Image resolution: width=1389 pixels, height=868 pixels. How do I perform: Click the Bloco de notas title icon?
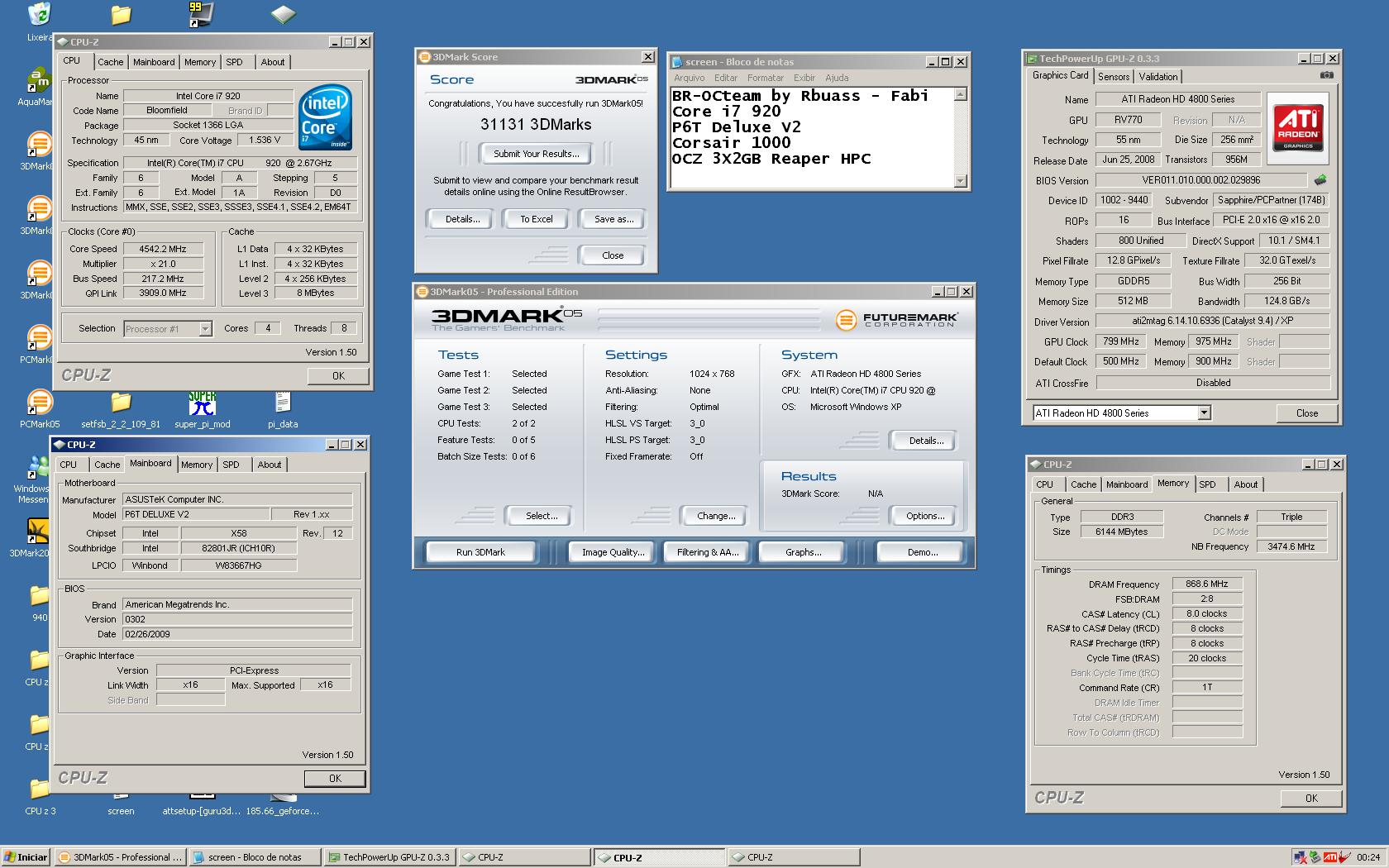pyautogui.click(x=677, y=62)
